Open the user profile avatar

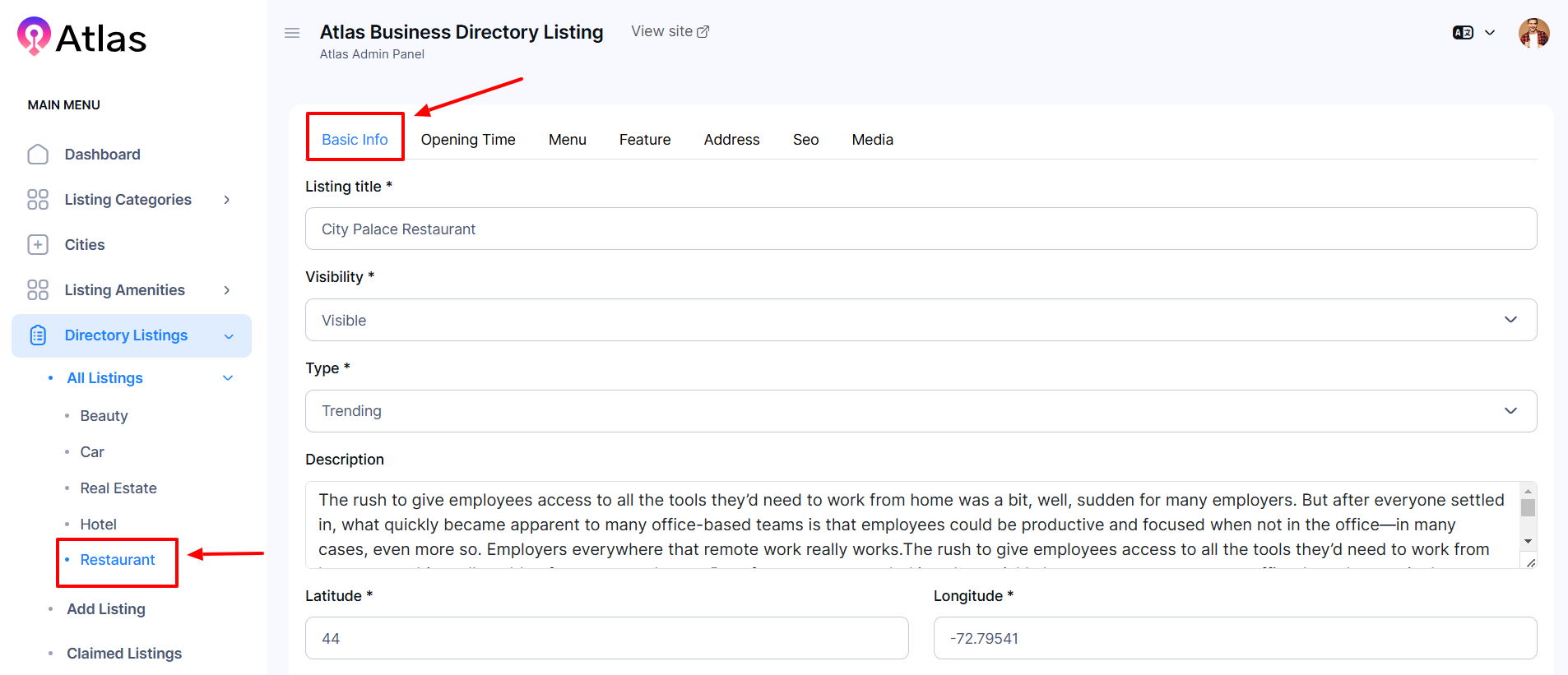[1533, 34]
